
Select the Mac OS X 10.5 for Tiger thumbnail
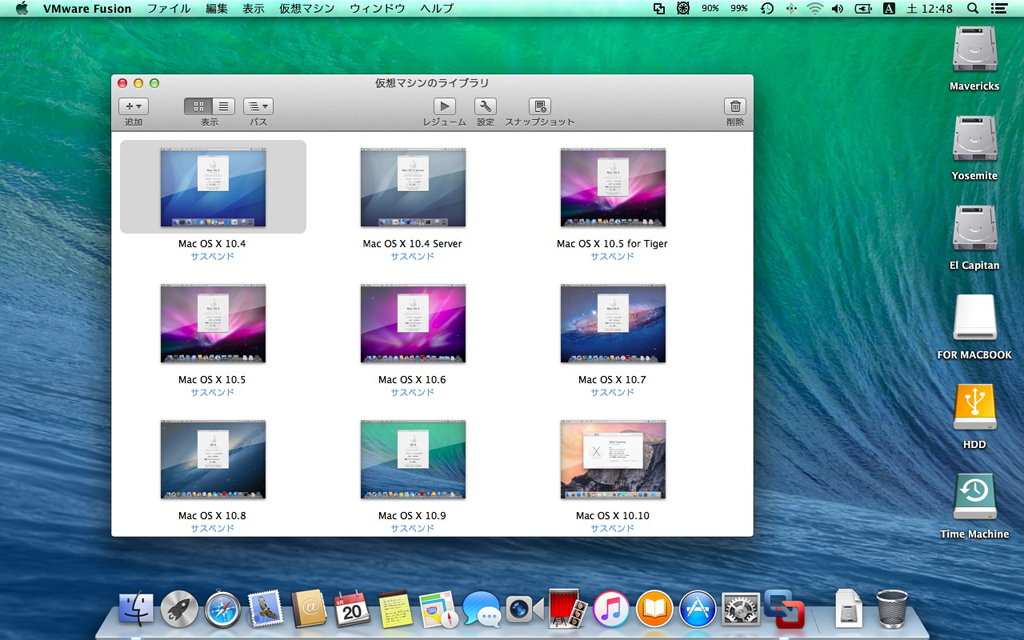tap(613, 187)
